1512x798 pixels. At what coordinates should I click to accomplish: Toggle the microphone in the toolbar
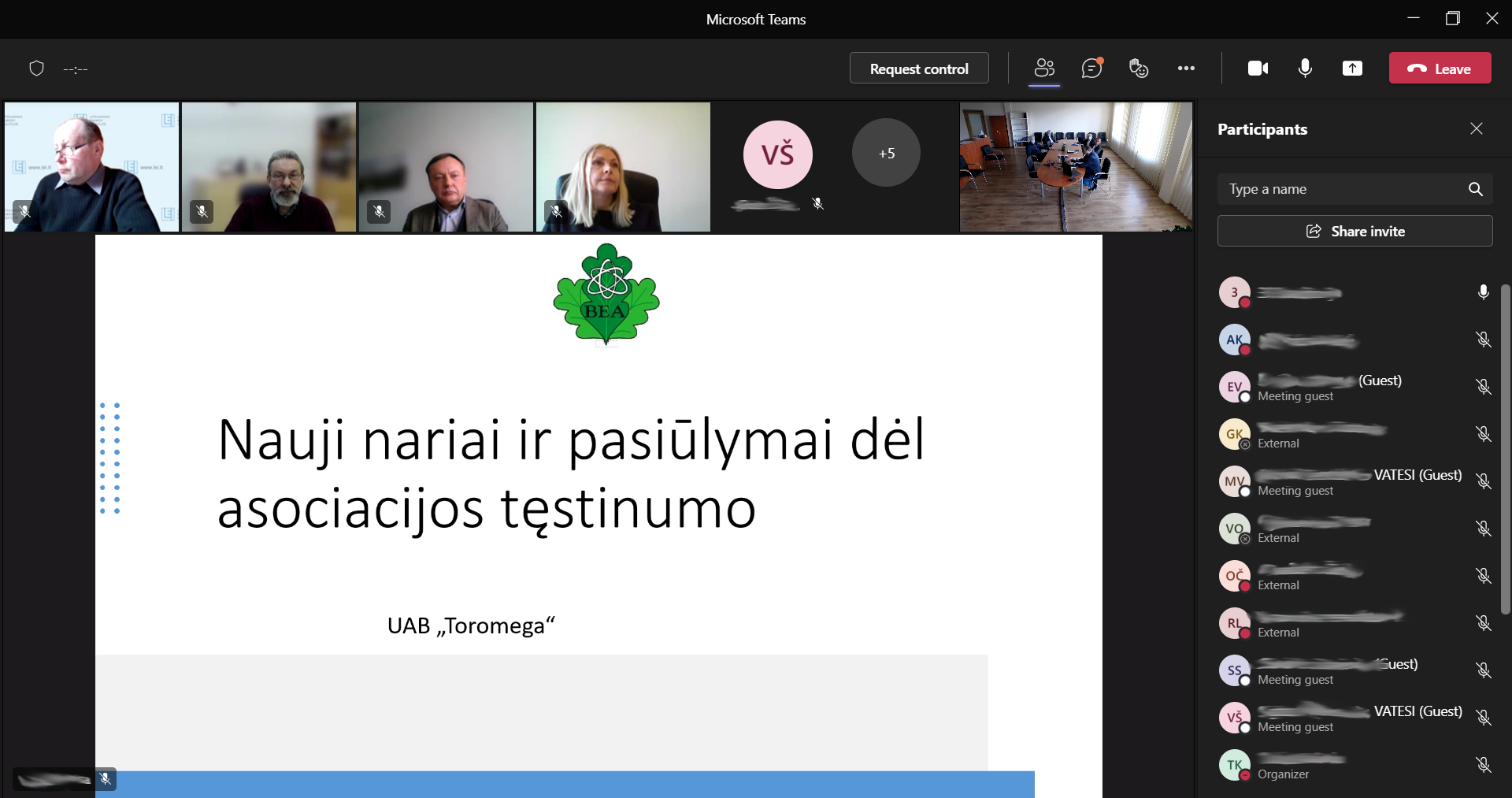[1305, 69]
